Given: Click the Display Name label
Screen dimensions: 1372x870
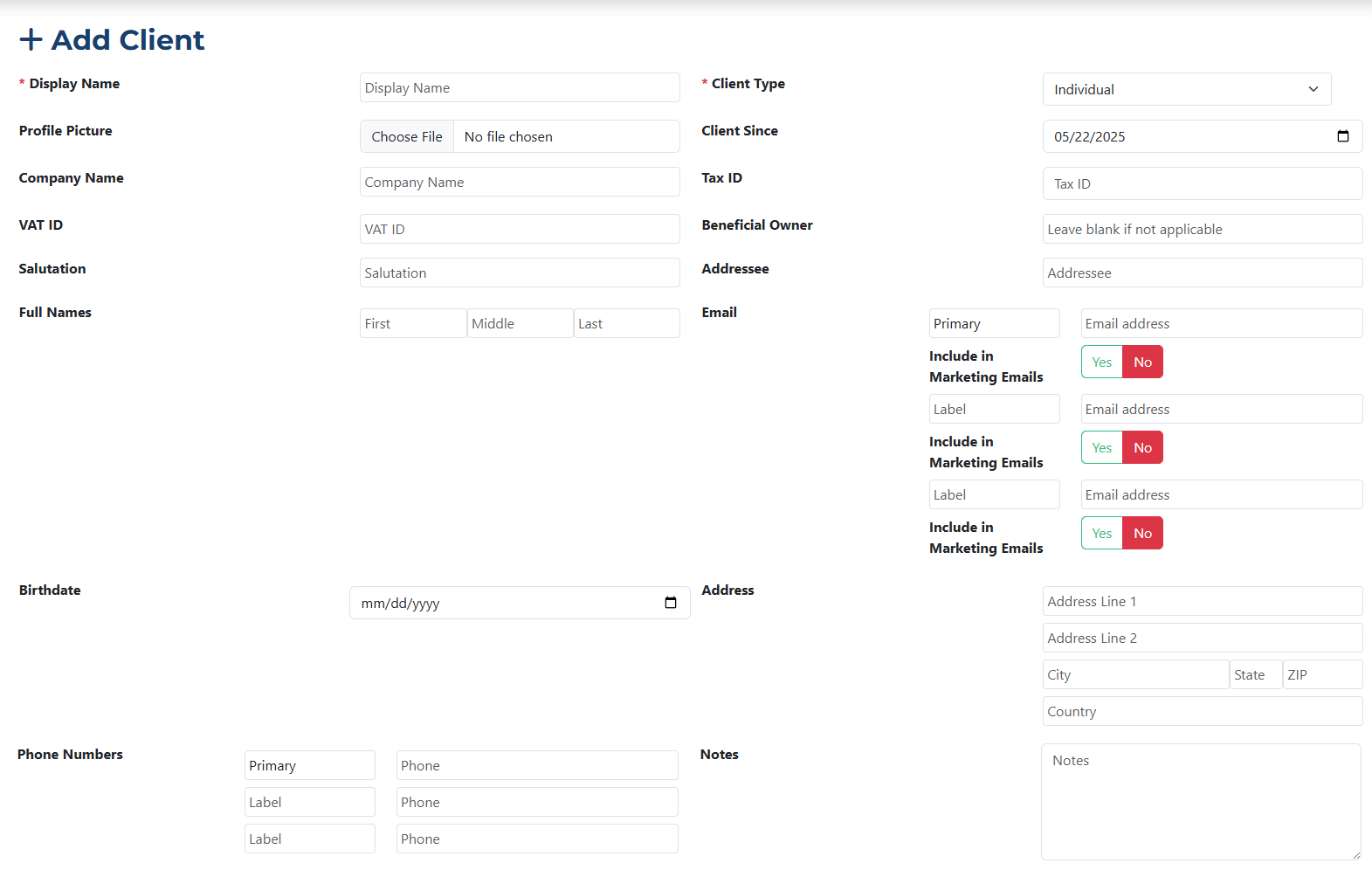Looking at the screenshot, I should coord(74,84).
